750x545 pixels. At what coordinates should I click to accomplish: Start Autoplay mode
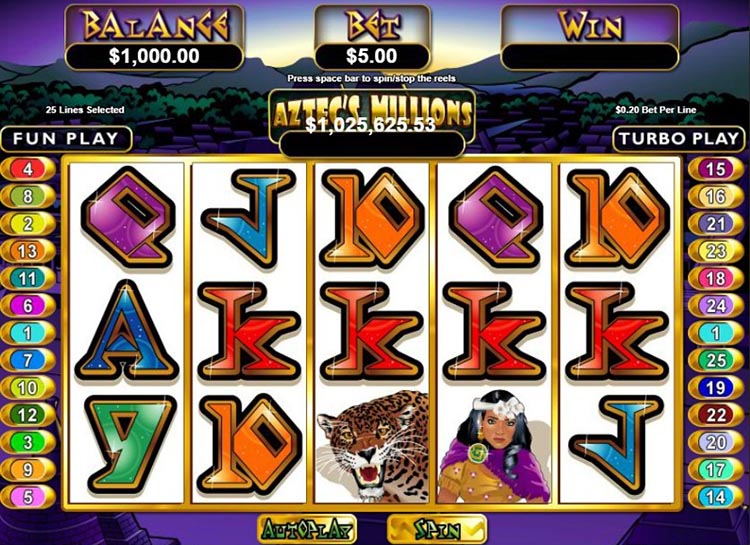pos(307,529)
